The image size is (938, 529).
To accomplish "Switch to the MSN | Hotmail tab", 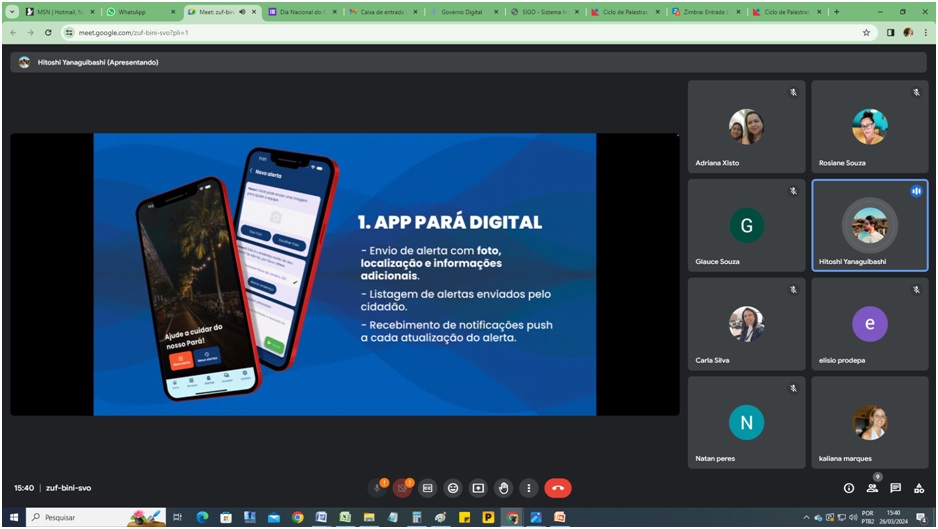I will coord(59,12).
